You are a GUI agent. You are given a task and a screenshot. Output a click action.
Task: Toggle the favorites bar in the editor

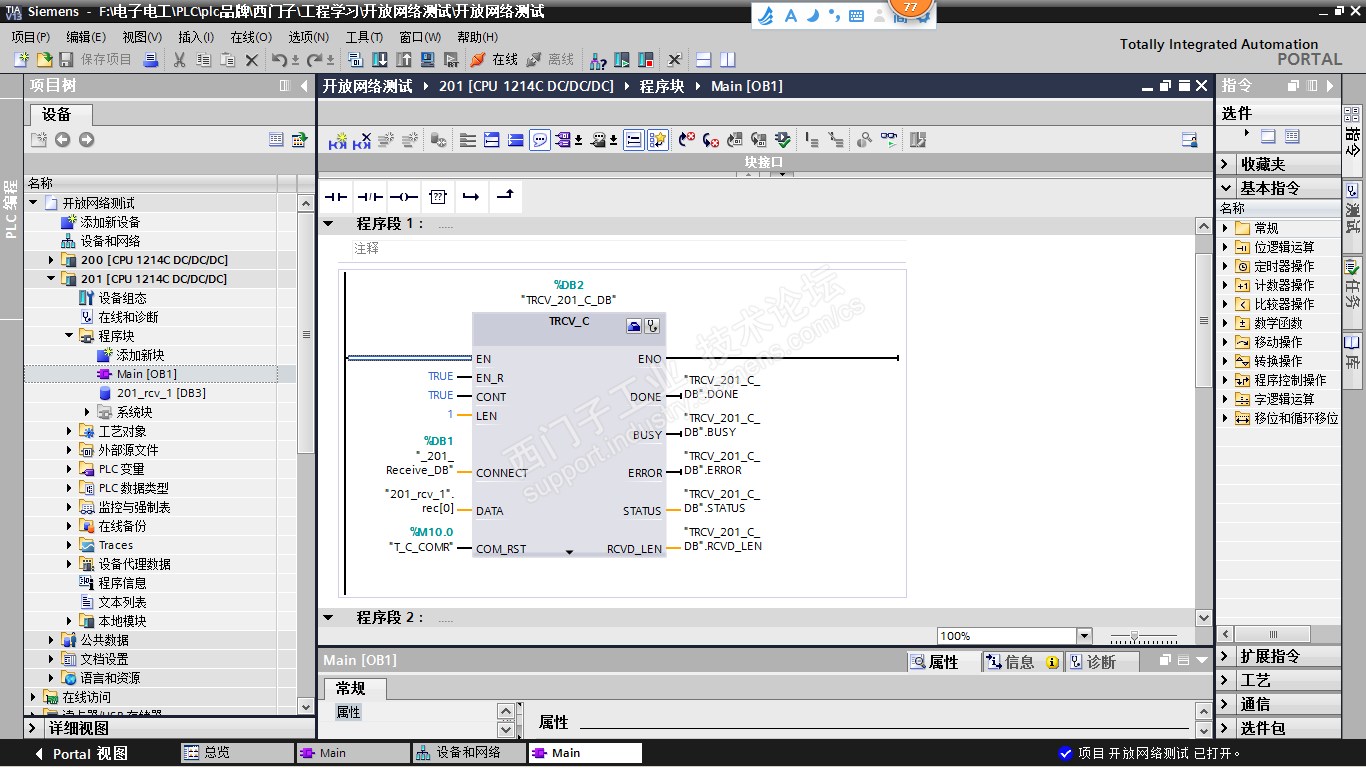coord(657,140)
